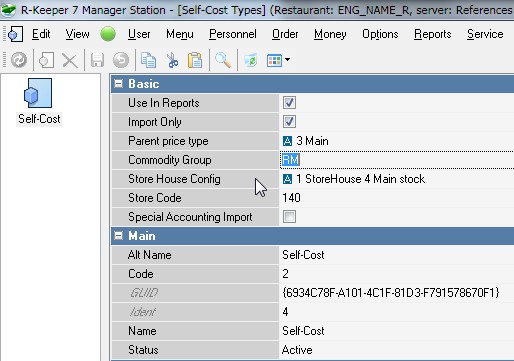Image resolution: width=514 pixels, height=361 pixels.
Task: Click the Alt Name label
Action: click(150, 255)
